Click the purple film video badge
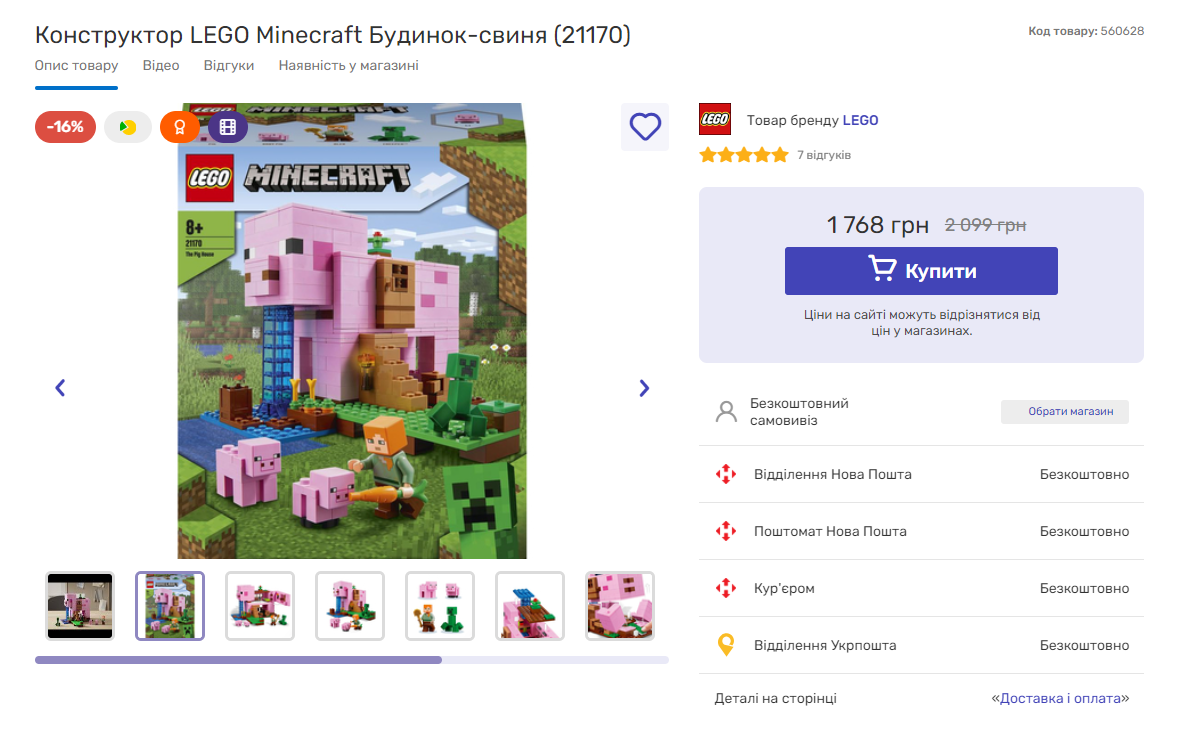The height and width of the screenshot is (741, 1195). coord(228,127)
